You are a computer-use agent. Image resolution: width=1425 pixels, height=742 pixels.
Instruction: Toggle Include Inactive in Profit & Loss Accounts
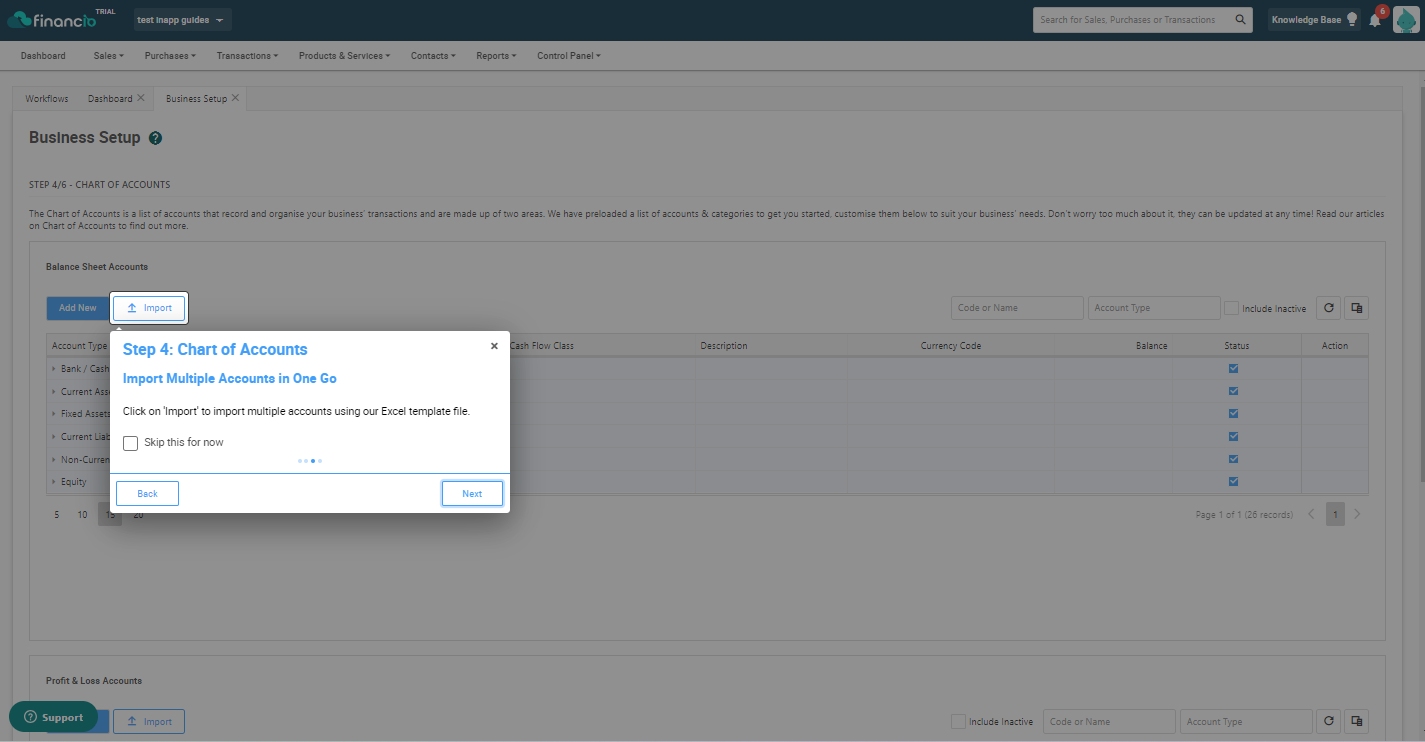click(x=958, y=721)
